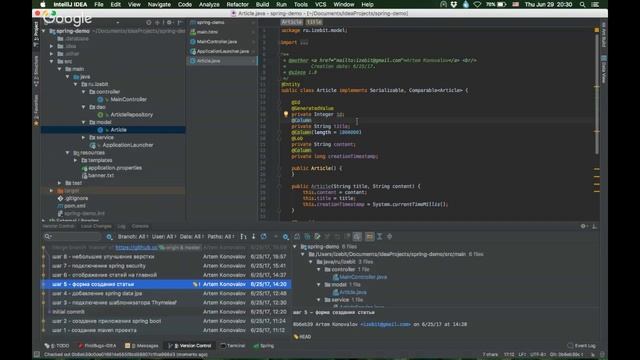
Task: Focus the version control log search field
Action: [x=72, y=237]
